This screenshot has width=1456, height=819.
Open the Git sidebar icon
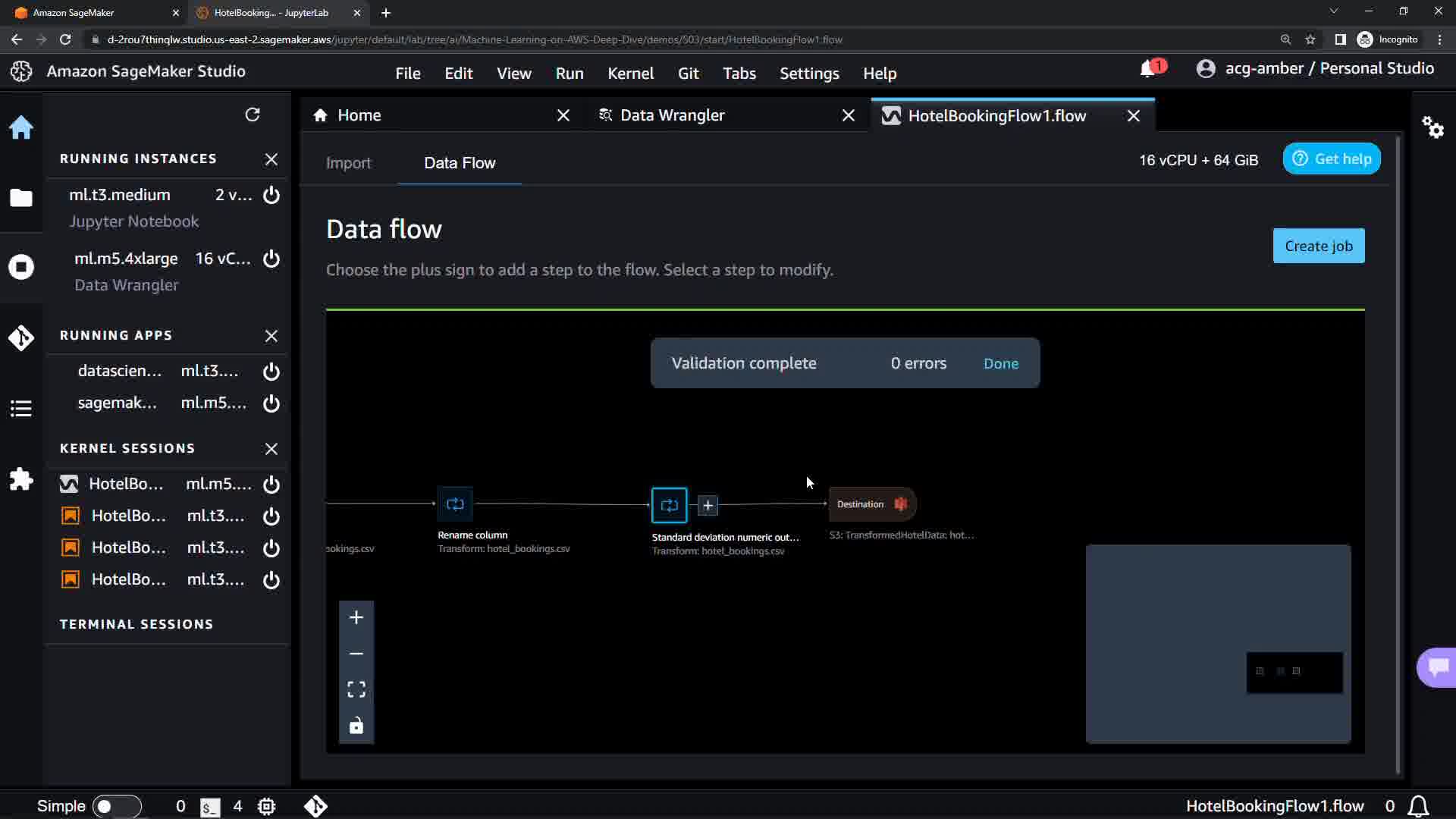tap(21, 337)
